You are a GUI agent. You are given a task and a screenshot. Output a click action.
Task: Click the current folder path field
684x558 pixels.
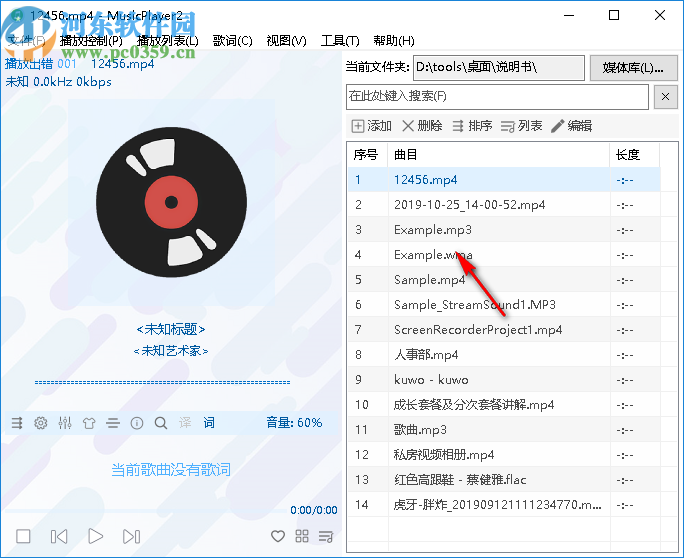point(499,67)
